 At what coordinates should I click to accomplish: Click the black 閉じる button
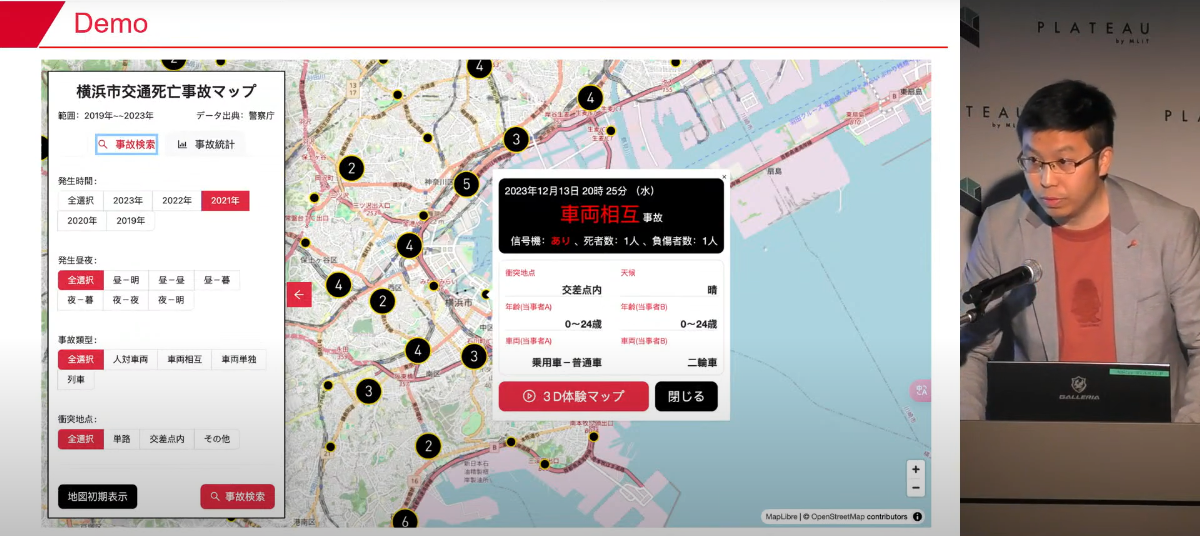[686, 396]
